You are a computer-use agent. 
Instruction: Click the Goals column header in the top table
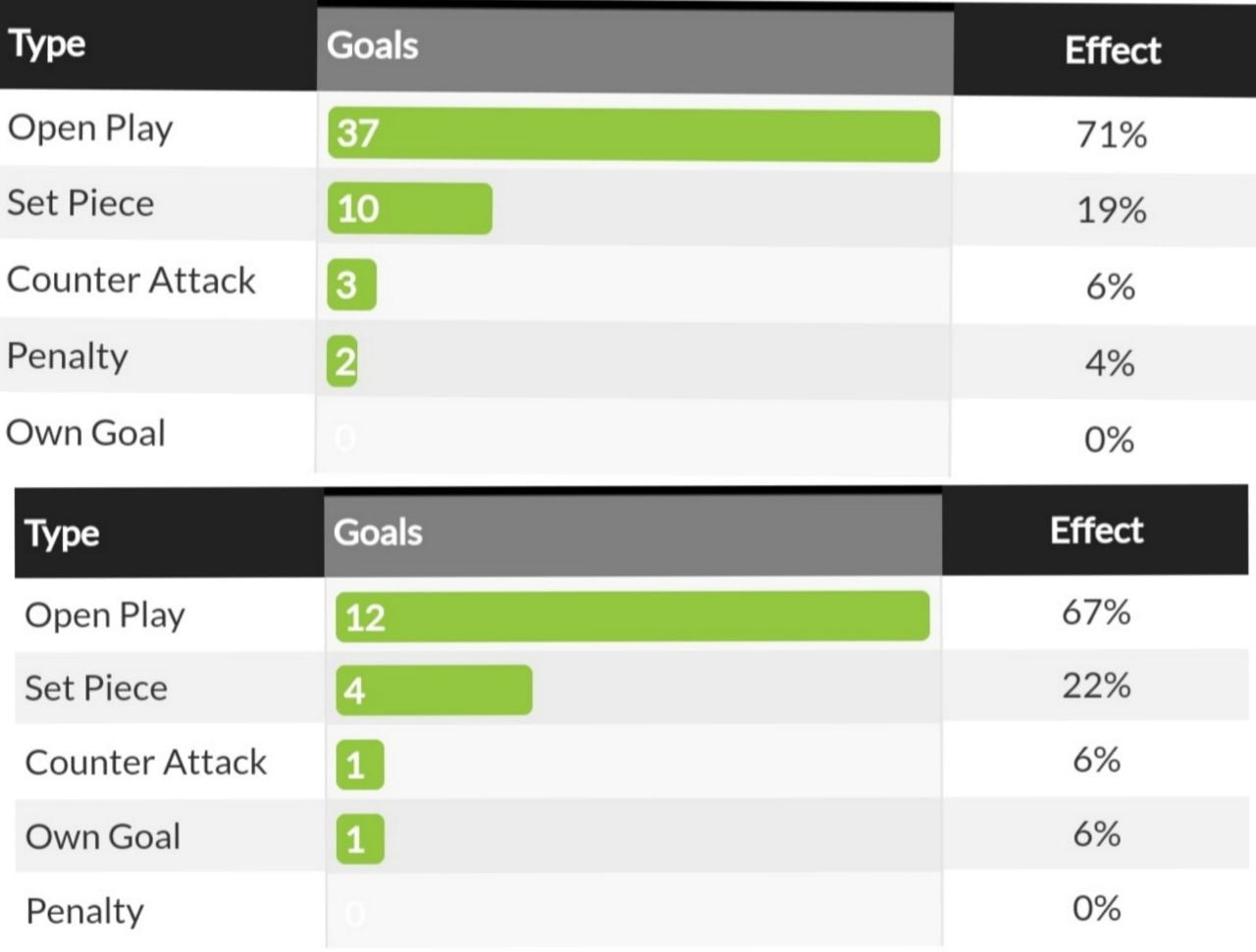click(x=373, y=46)
